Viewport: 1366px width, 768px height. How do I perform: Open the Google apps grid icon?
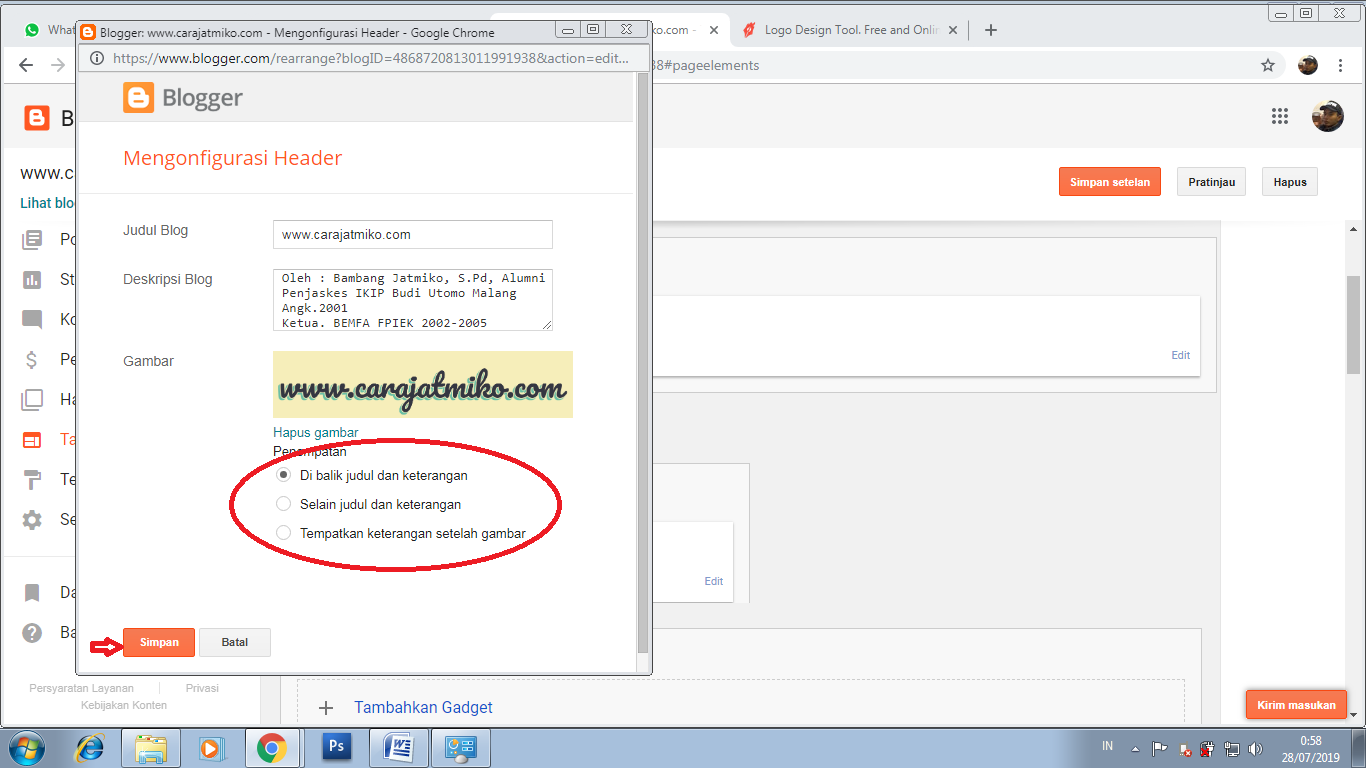click(1280, 116)
